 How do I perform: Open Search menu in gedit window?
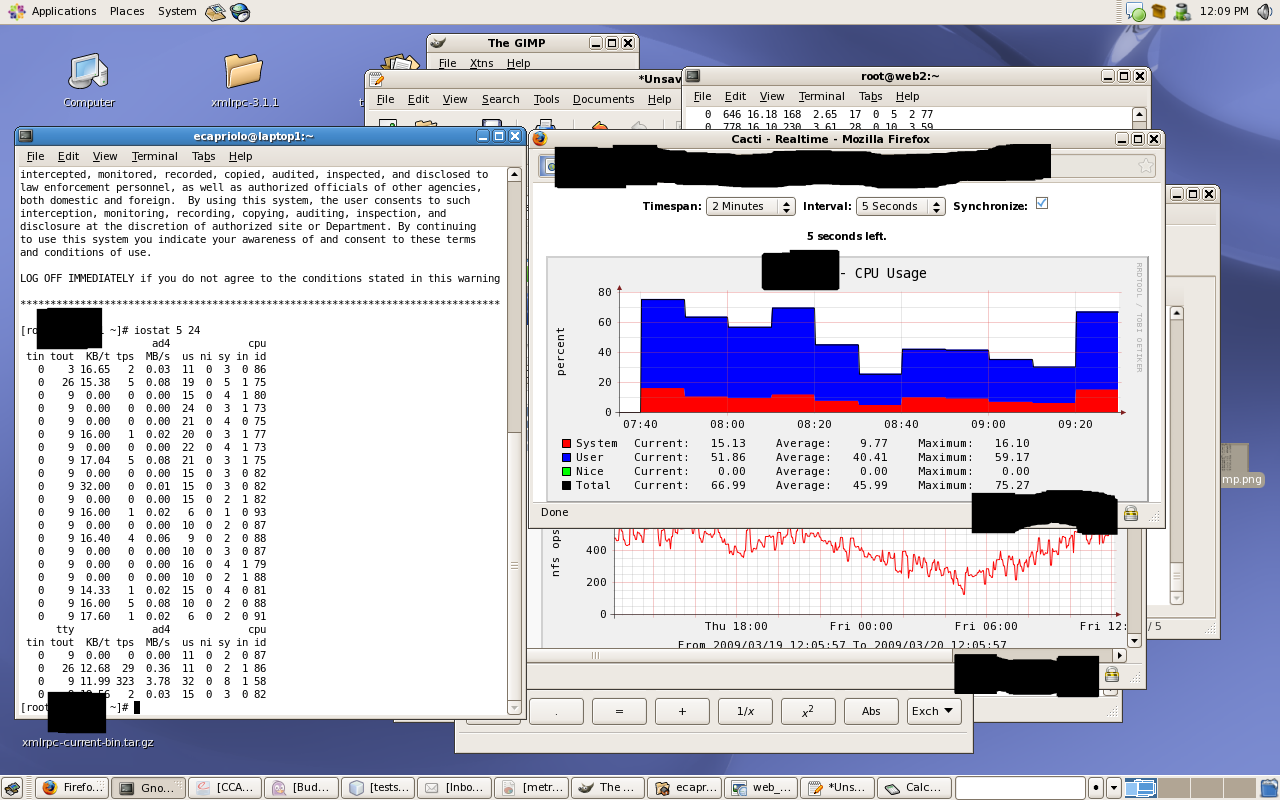pos(500,99)
